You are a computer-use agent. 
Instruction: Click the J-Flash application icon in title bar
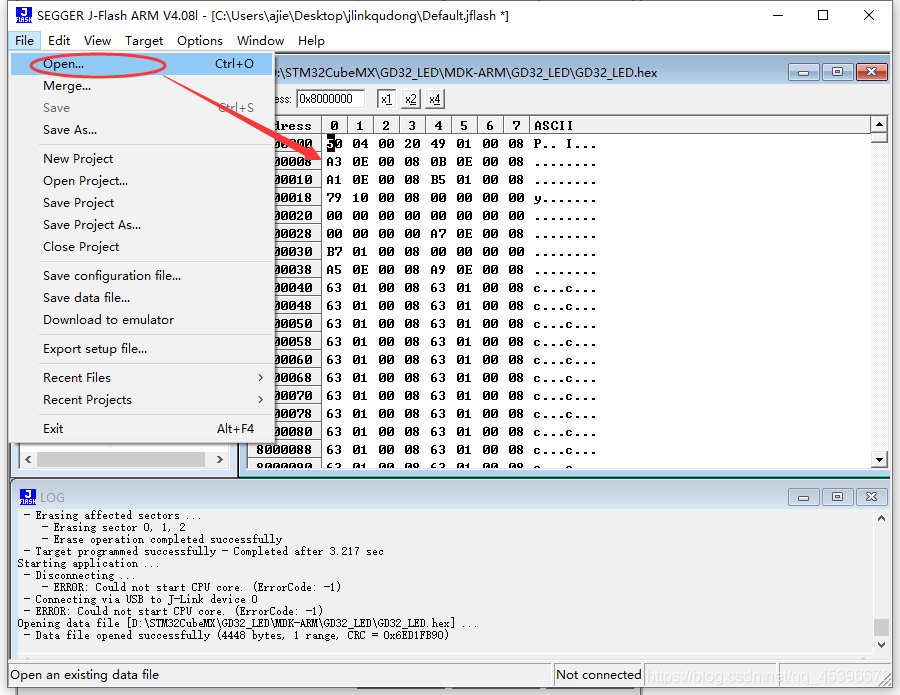(24, 15)
